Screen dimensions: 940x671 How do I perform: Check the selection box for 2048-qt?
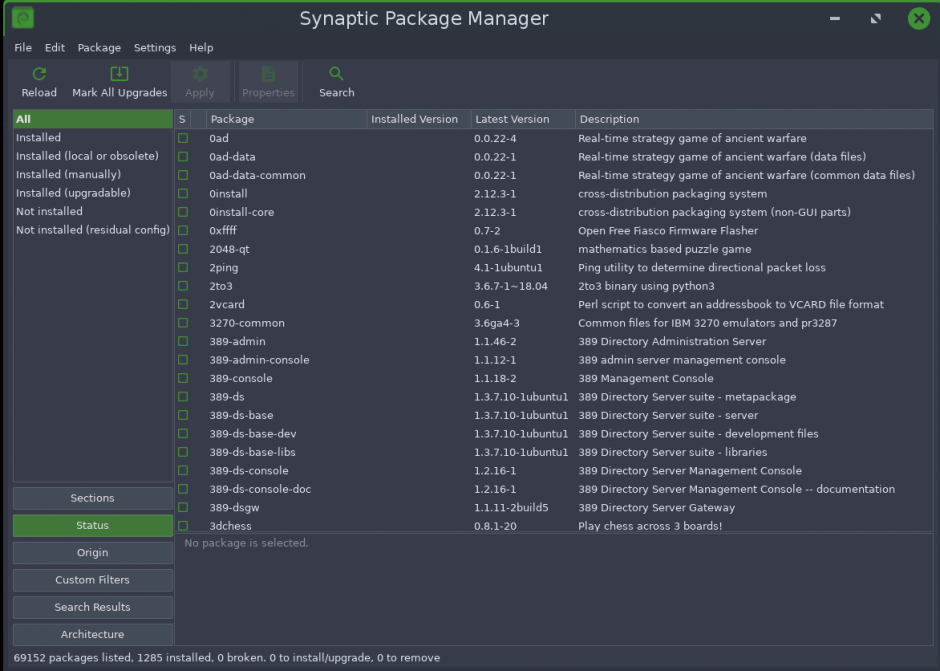182,249
